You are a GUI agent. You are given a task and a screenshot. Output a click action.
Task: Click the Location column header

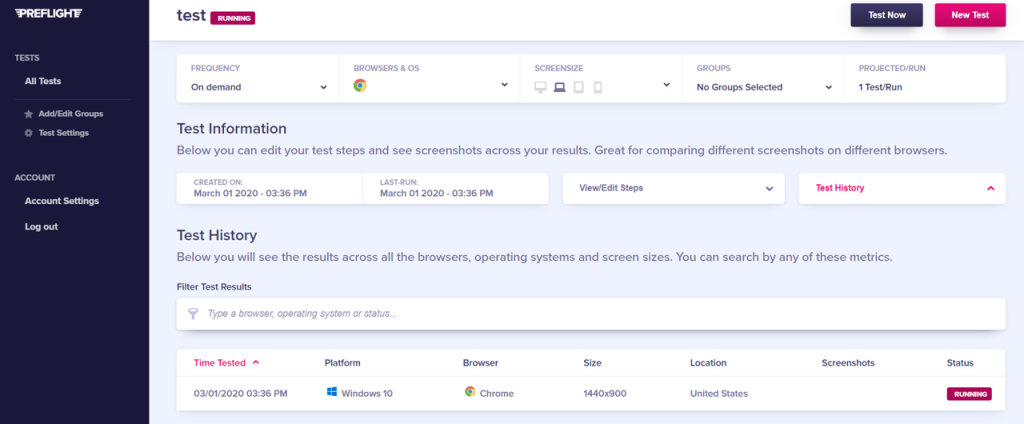pyautogui.click(x=708, y=363)
